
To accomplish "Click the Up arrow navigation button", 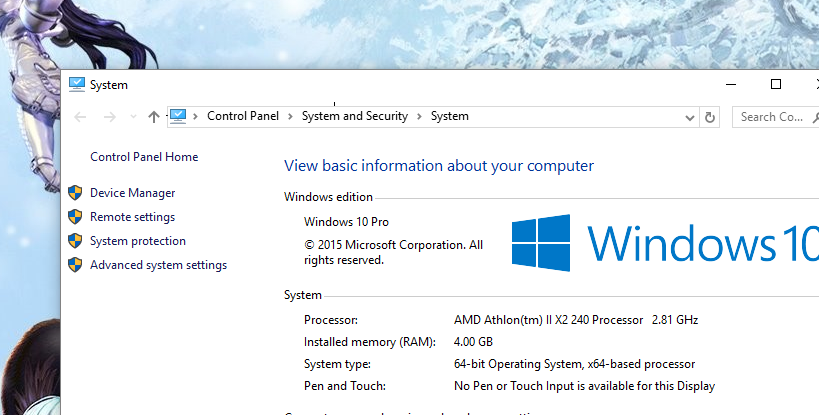I will point(153,117).
